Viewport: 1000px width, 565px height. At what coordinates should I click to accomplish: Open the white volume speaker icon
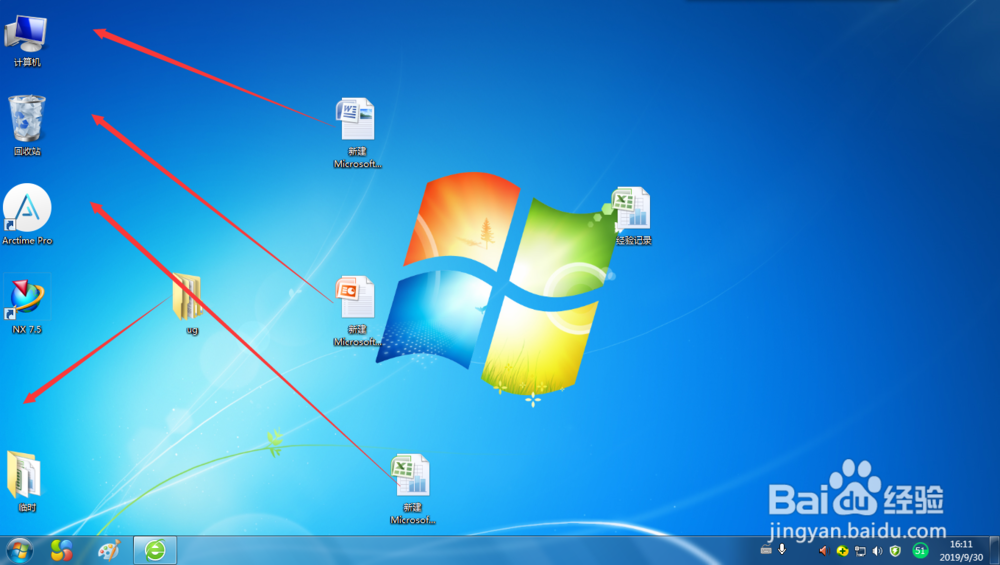pos(878,550)
